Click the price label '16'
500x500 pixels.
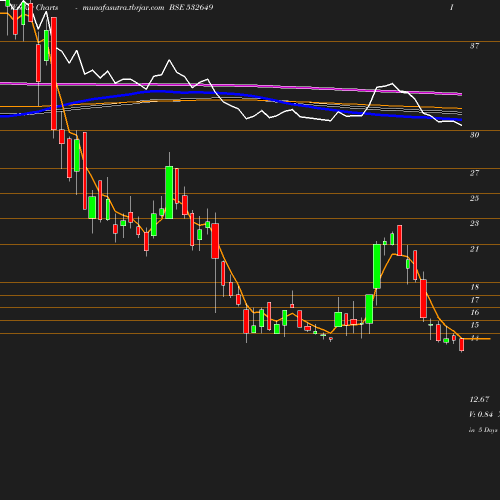tap(475, 312)
